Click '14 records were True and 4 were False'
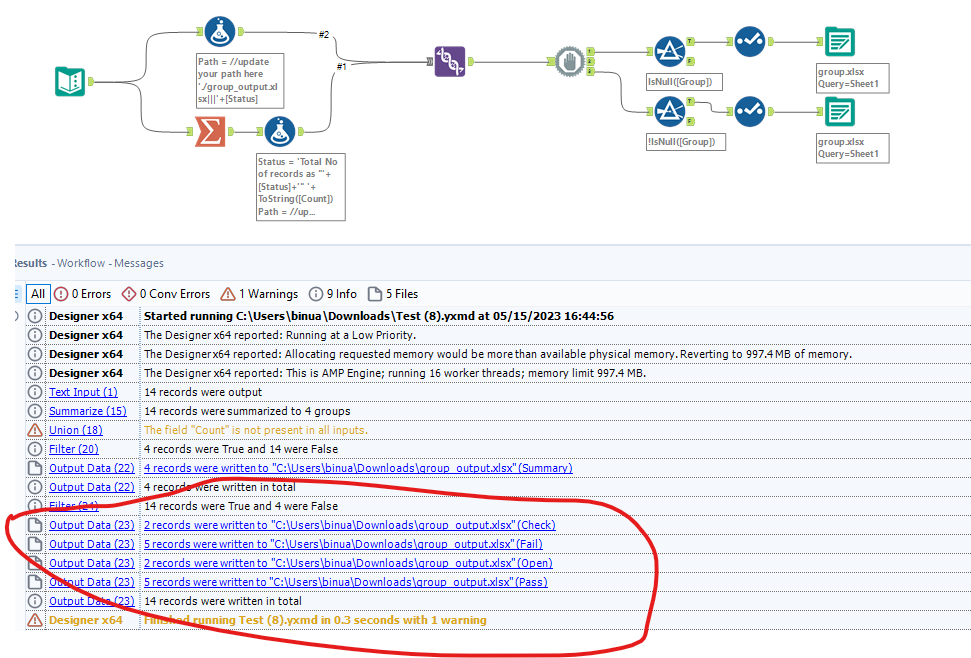Screen dimensions: 971x658 coord(241,506)
